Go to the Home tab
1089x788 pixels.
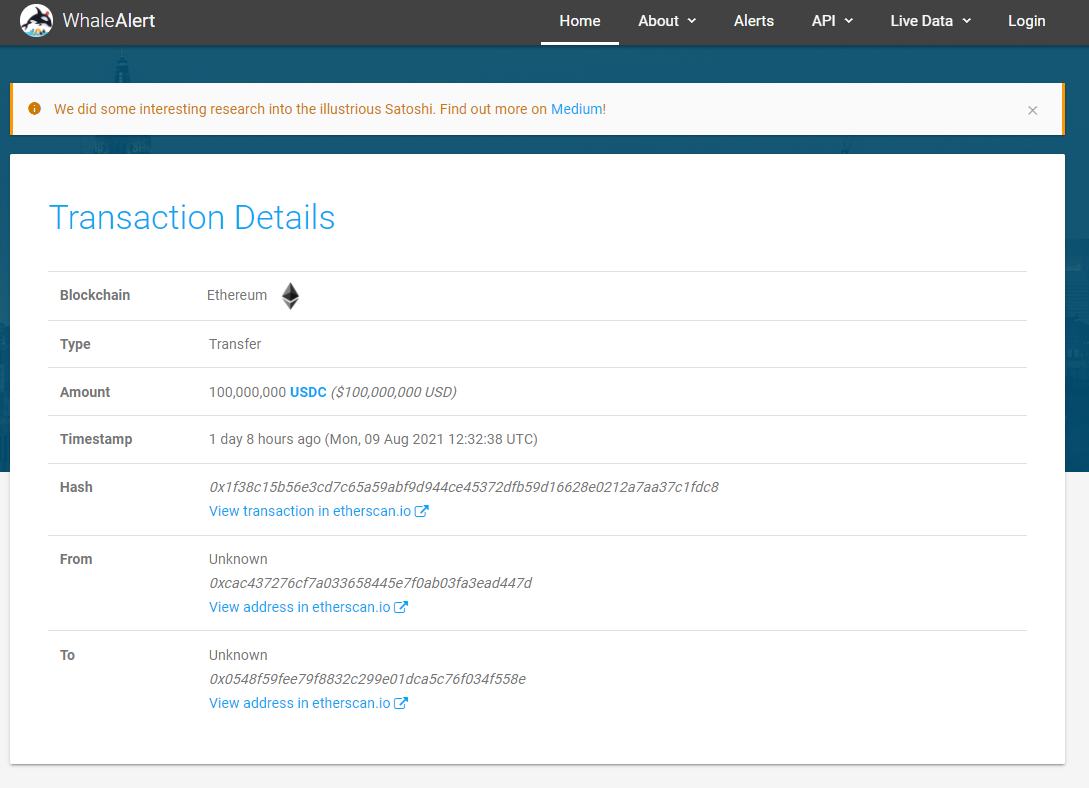click(x=580, y=21)
